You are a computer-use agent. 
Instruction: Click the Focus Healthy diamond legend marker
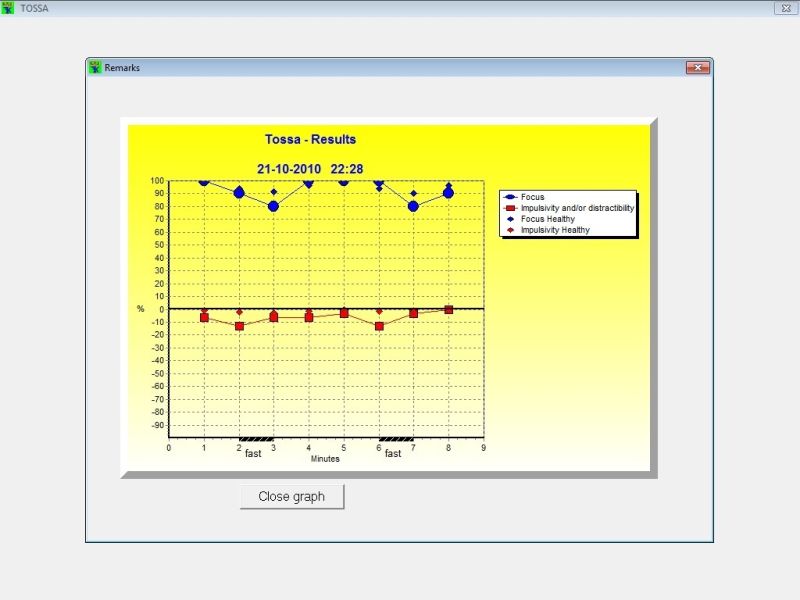click(x=512, y=218)
